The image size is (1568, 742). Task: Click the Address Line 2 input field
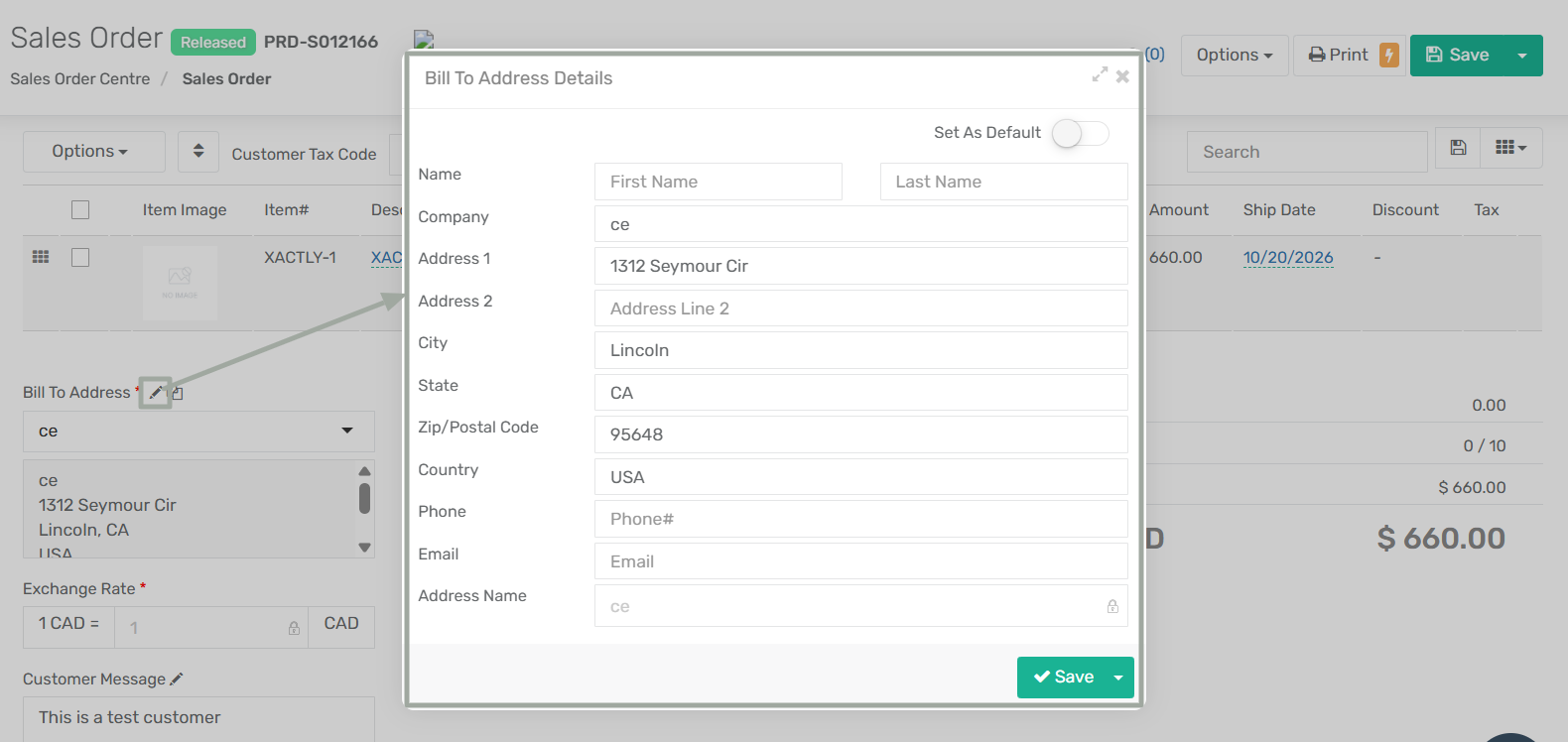point(860,309)
